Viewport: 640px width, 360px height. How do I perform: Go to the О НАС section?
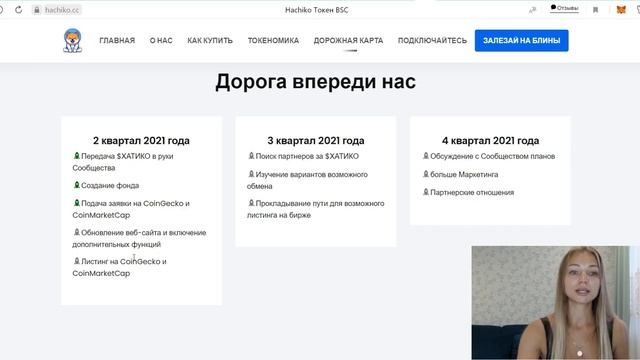(161, 40)
